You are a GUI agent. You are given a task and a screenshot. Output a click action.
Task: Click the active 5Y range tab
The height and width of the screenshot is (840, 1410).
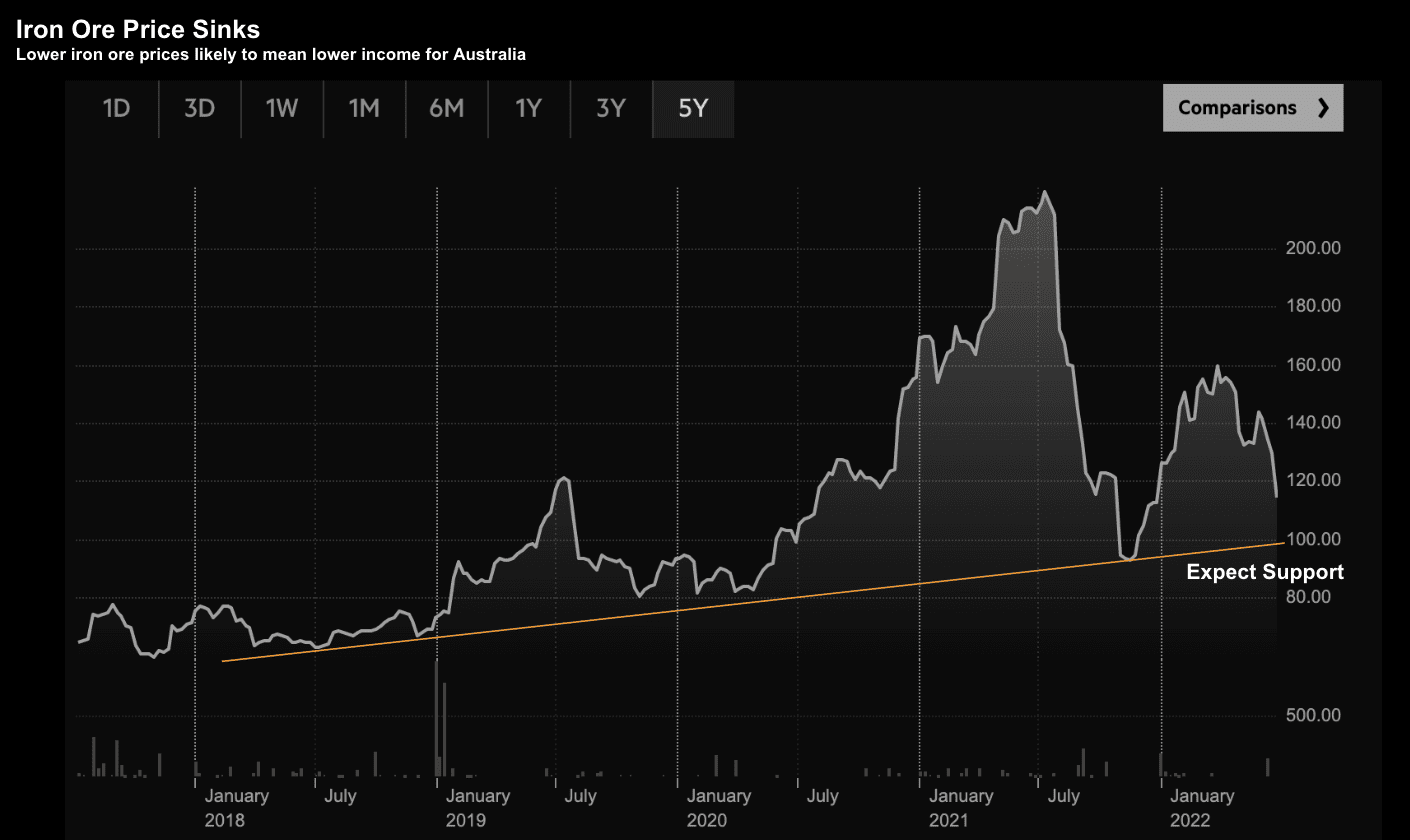click(693, 108)
